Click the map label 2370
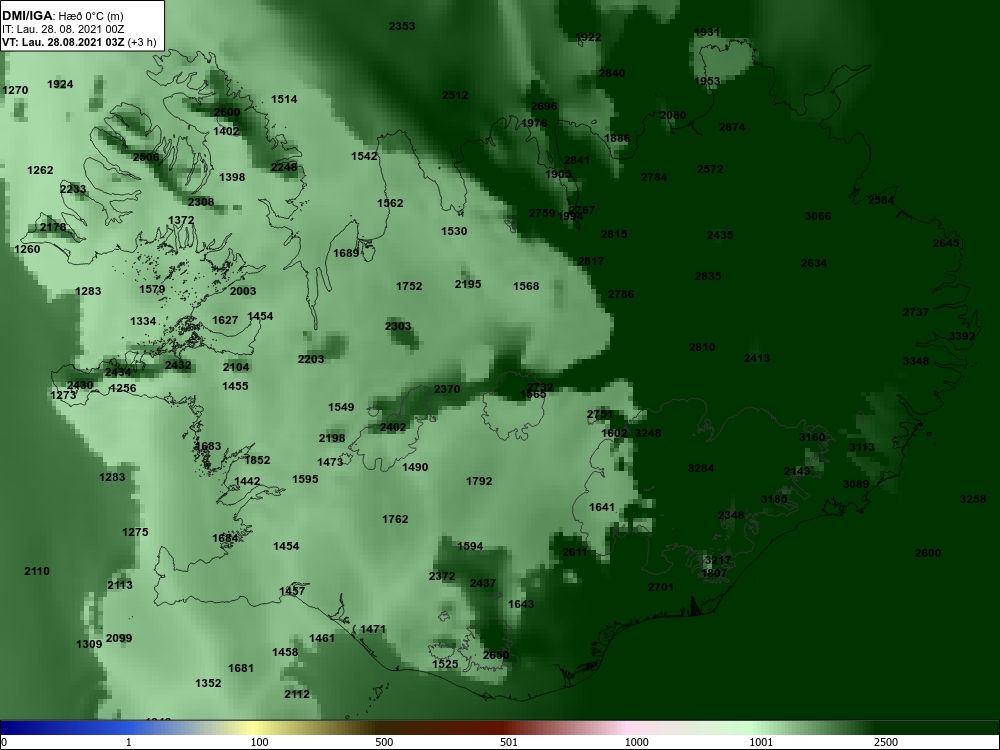The height and width of the screenshot is (750, 1000). (446, 389)
